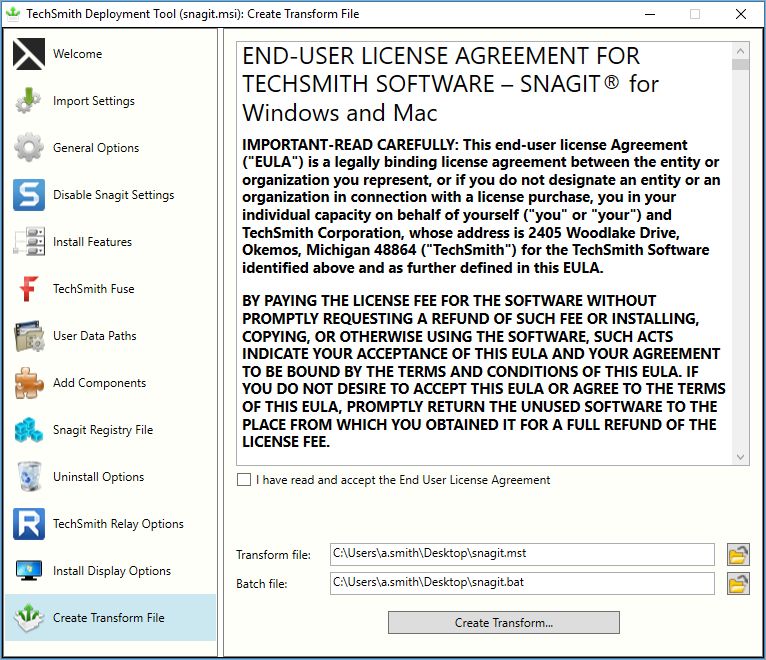The image size is (766, 660).
Task: Accept the End User License Agreement checkbox
Action: [x=244, y=480]
